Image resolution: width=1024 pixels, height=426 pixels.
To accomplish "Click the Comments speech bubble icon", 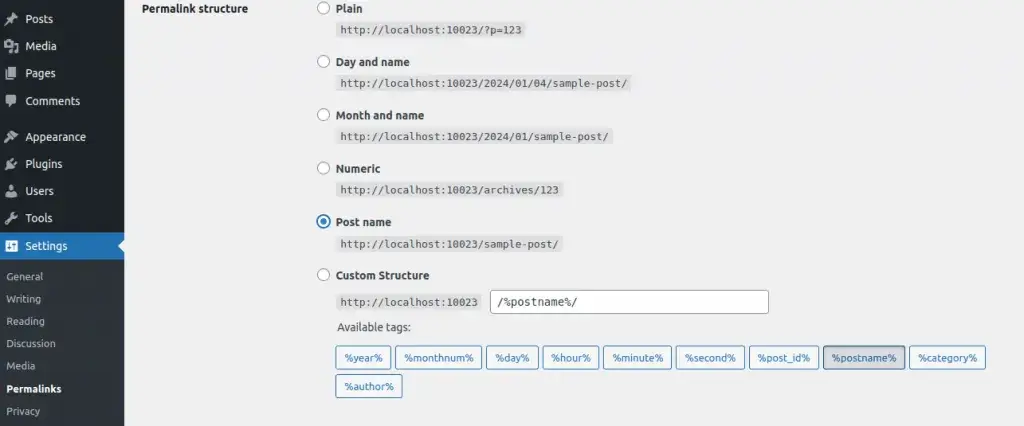I will (10, 101).
